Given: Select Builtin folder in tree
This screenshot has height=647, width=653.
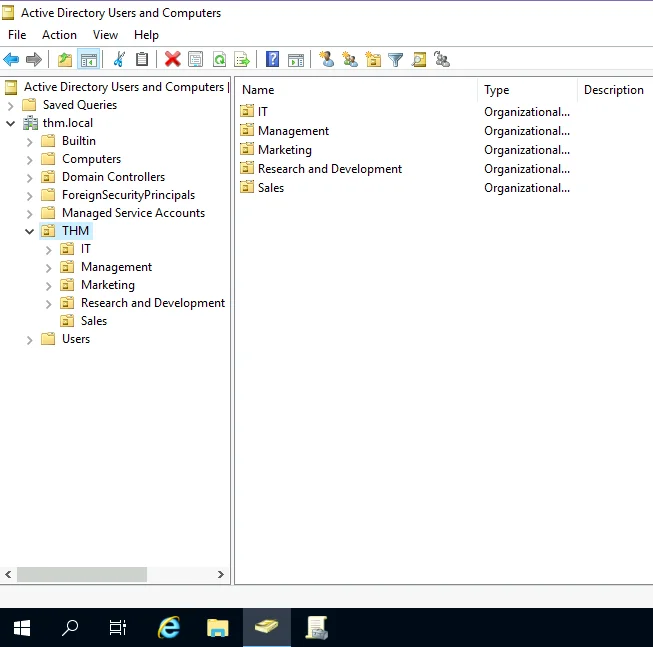Looking at the screenshot, I should (x=79, y=141).
